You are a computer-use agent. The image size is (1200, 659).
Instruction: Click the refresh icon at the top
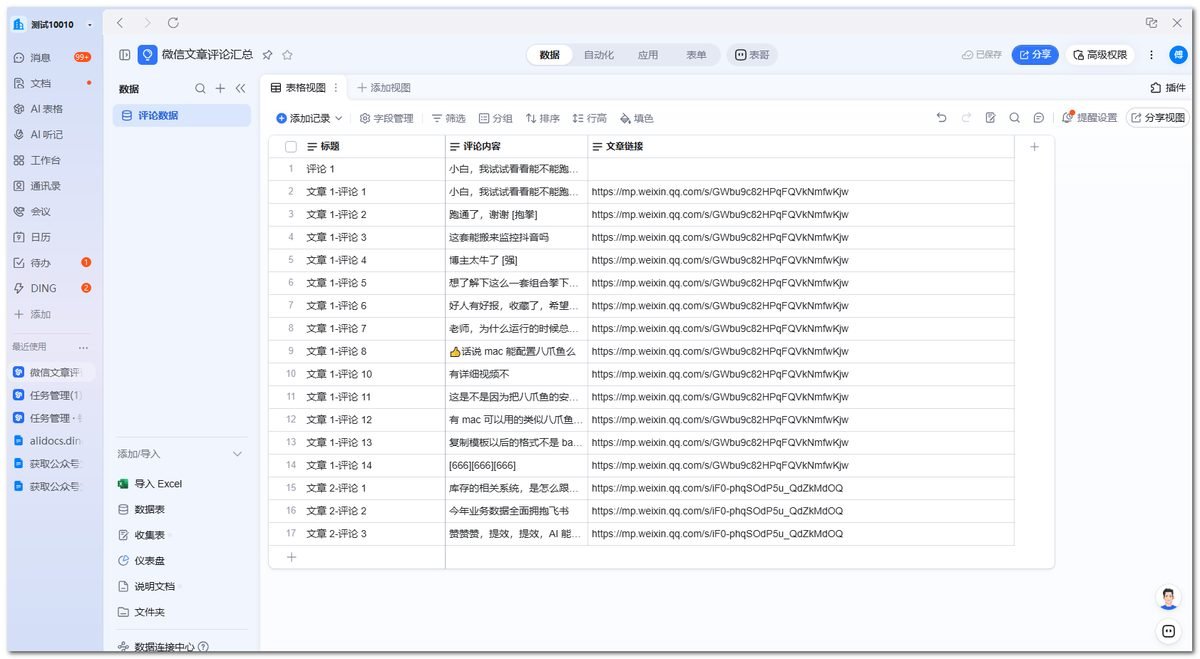point(173,23)
